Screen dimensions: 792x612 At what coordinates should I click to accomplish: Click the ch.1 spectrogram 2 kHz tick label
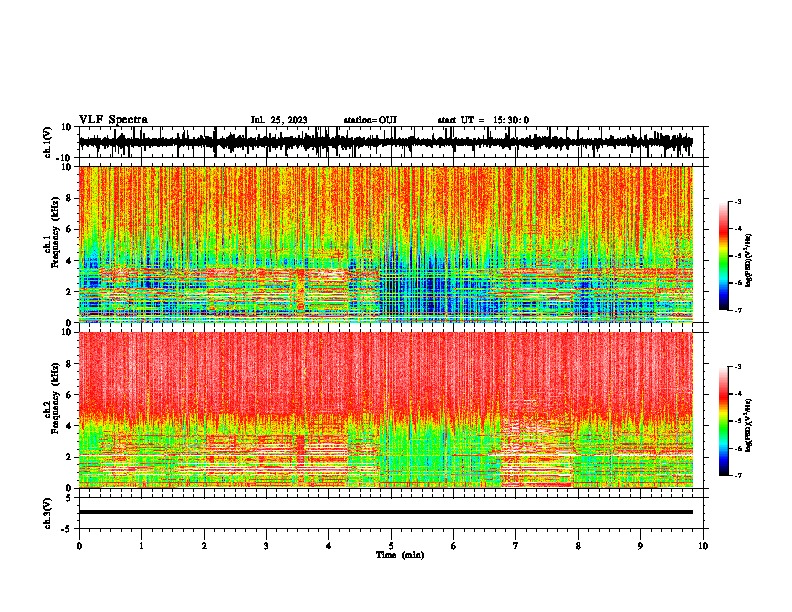tap(69, 292)
